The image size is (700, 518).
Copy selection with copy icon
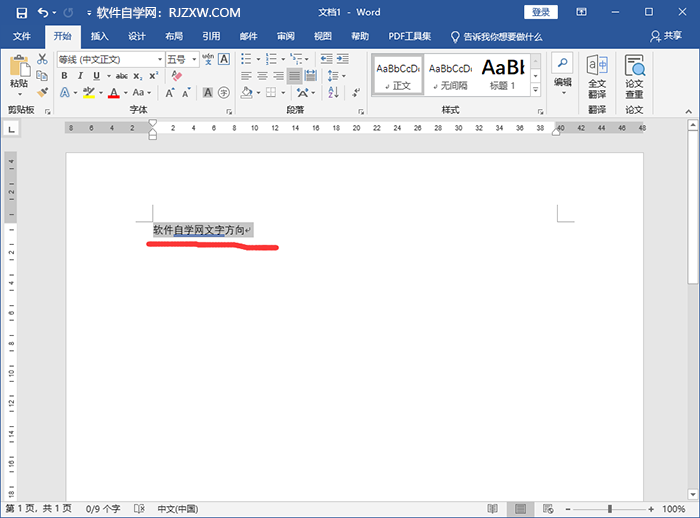(x=42, y=75)
